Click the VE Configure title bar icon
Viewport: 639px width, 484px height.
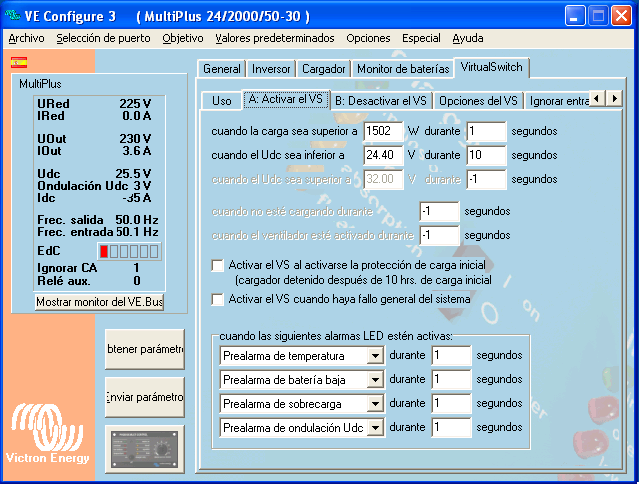pos(12,16)
